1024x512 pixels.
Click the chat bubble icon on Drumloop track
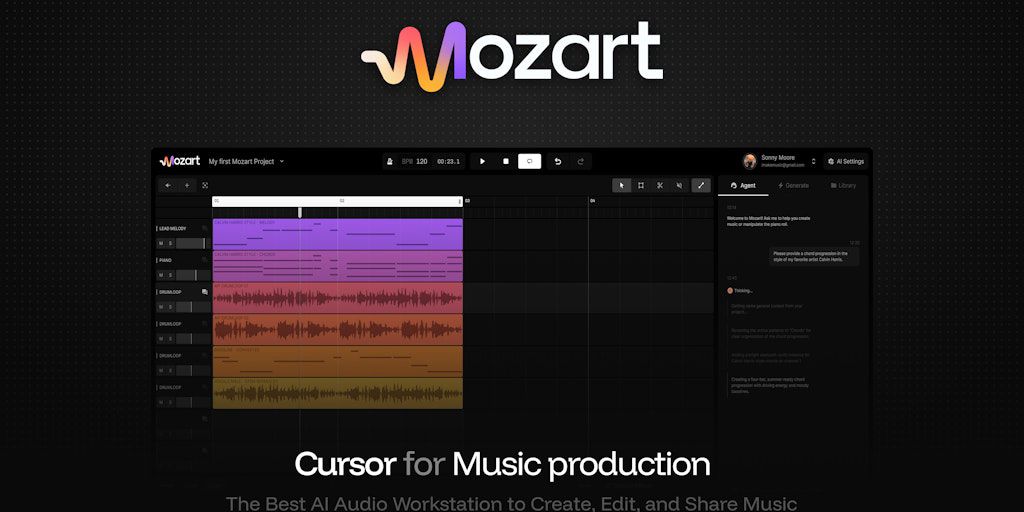(204, 292)
